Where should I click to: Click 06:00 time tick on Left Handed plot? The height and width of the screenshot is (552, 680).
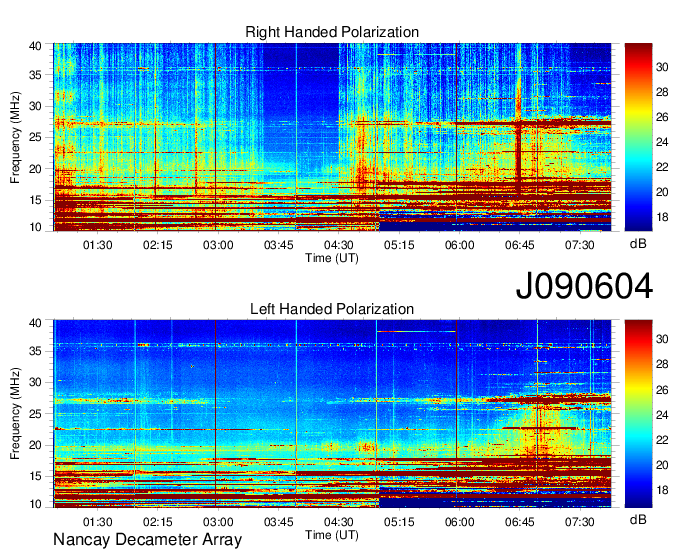pos(459,522)
